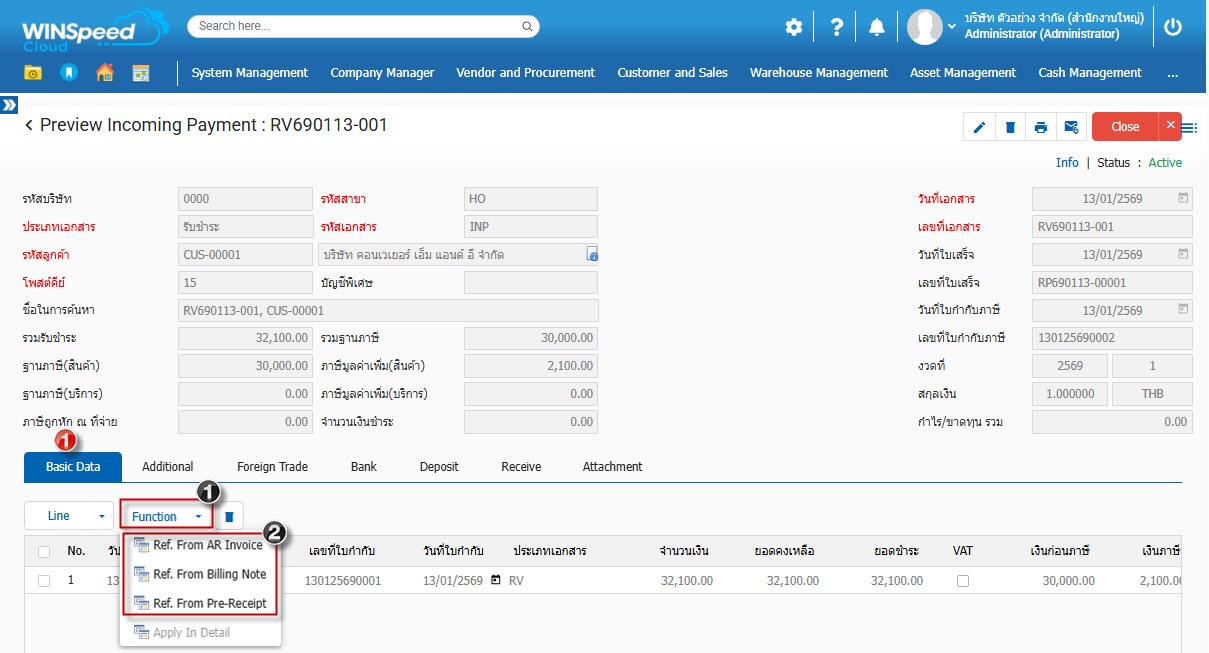Click the power logout icon

click(1173, 27)
